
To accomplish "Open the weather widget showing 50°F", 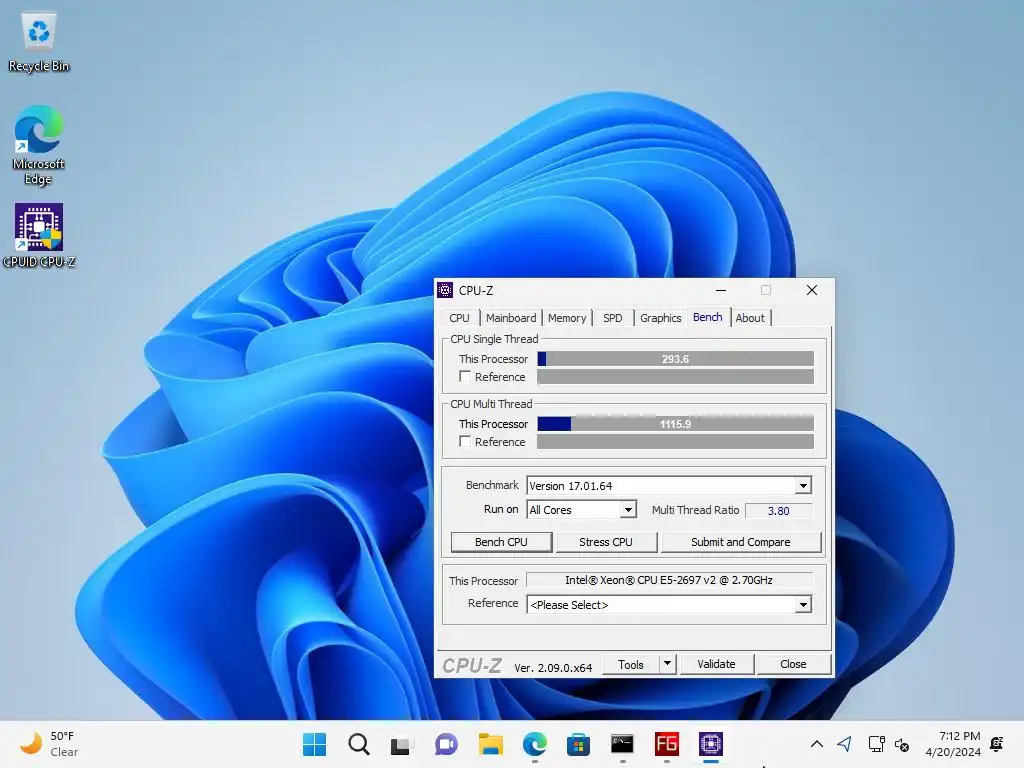I will click(x=49, y=744).
